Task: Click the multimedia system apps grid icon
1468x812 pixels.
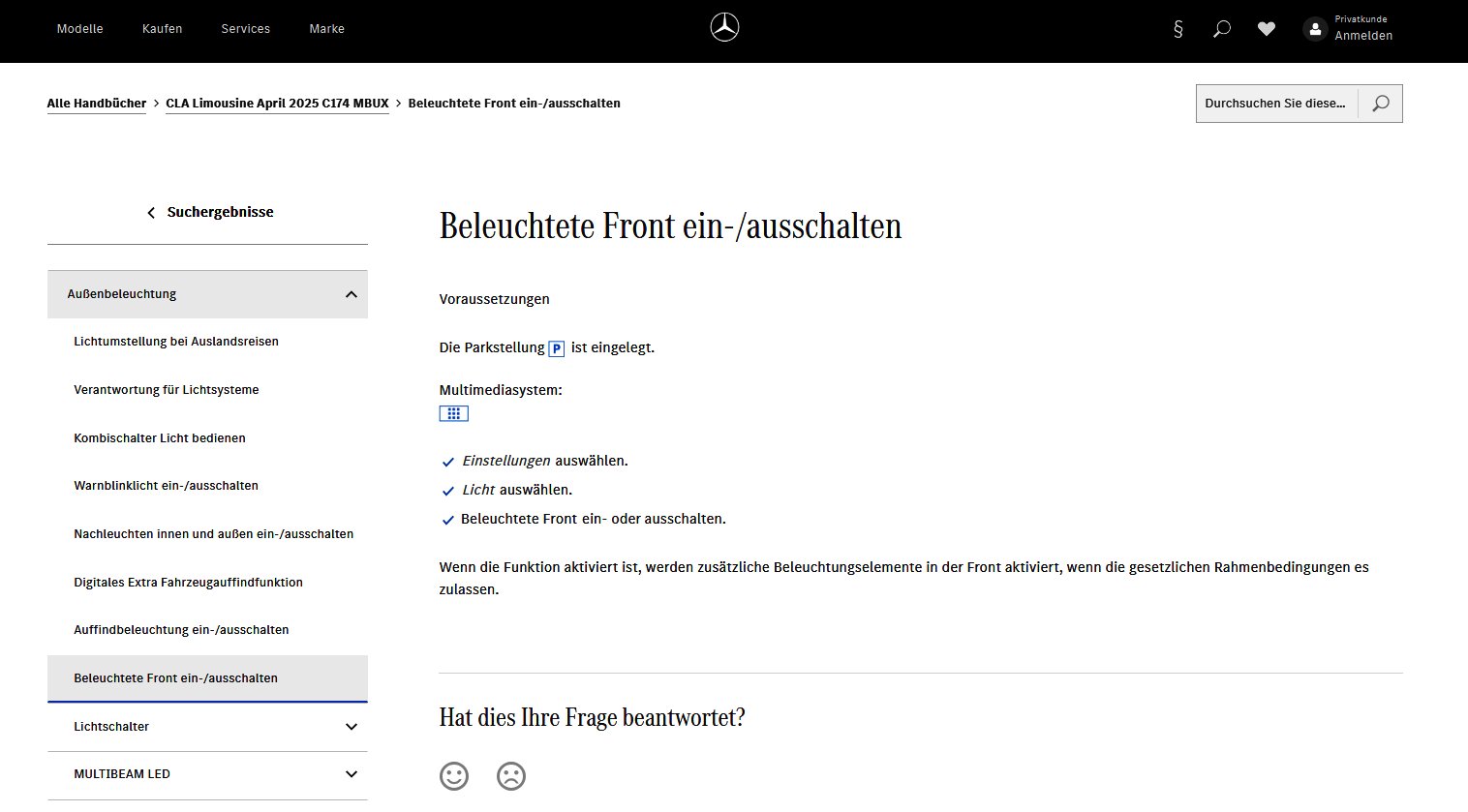Action: pos(453,413)
